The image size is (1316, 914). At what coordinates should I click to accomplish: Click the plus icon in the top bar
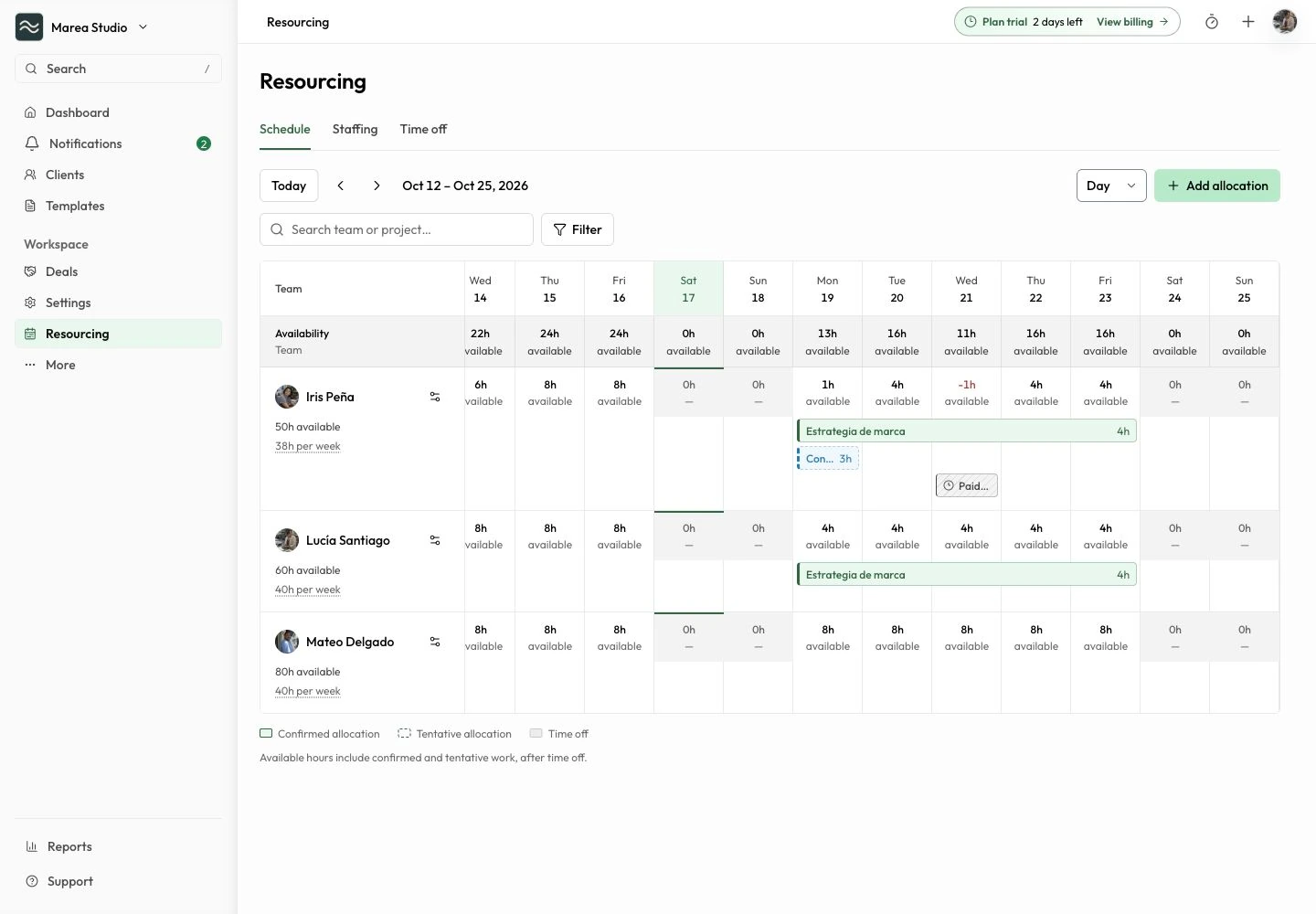click(x=1248, y=22)
